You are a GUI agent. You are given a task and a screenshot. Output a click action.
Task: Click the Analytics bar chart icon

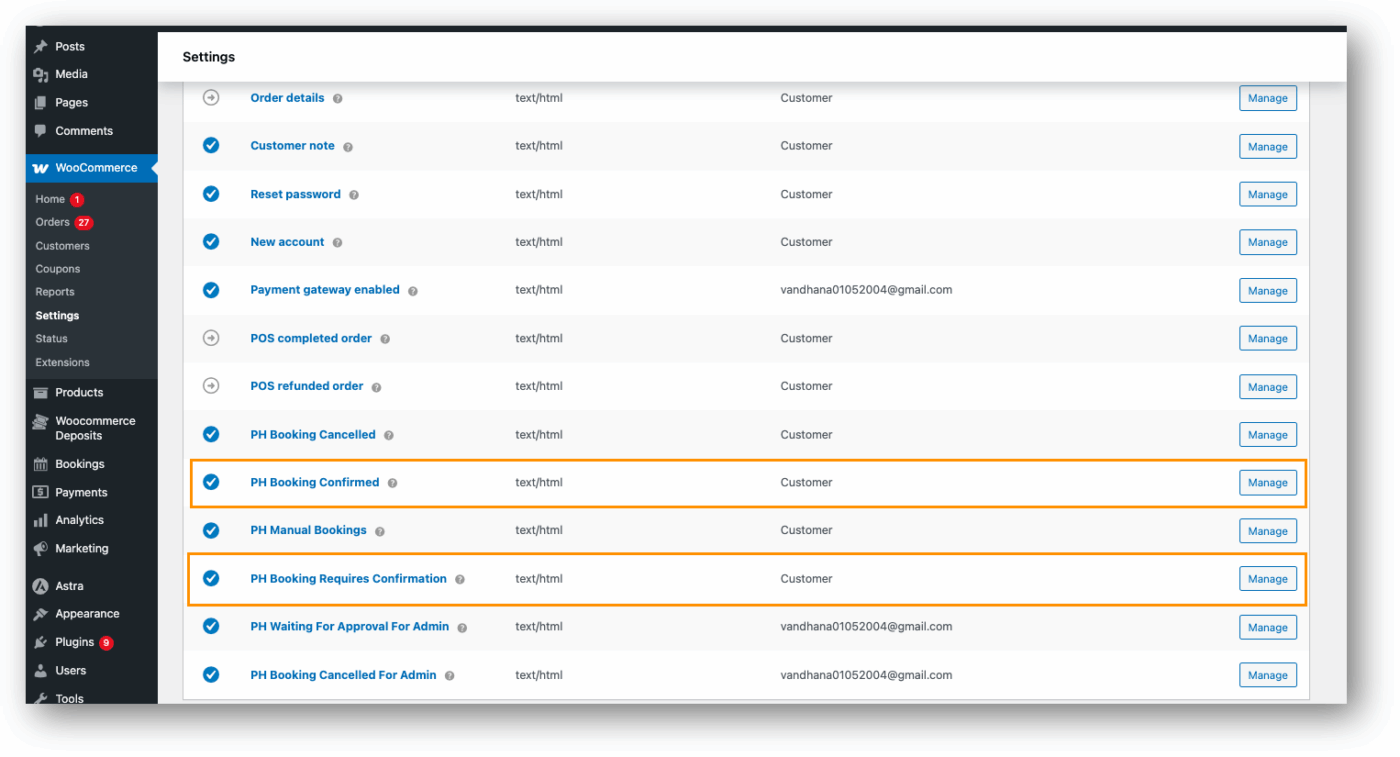tap(41, 521)
